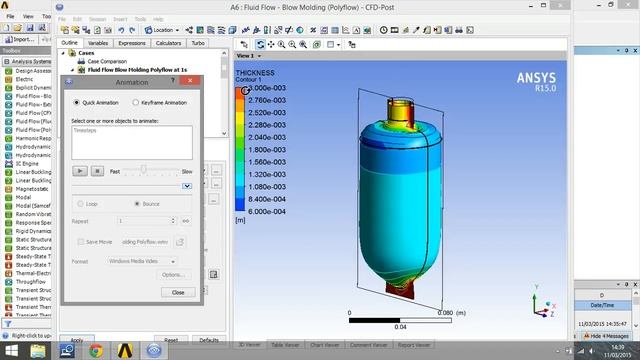Switch to the Table Viewer tab
Image resolution: width=640 pixels, height=360 pixels.
285,345
